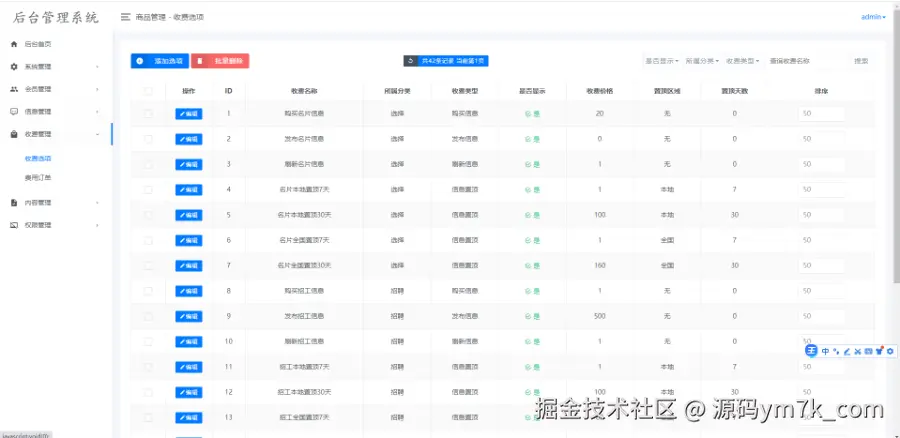Check the box for row 购买招工信息
This screenshot has width=900, height=438.
click(148, 291)
